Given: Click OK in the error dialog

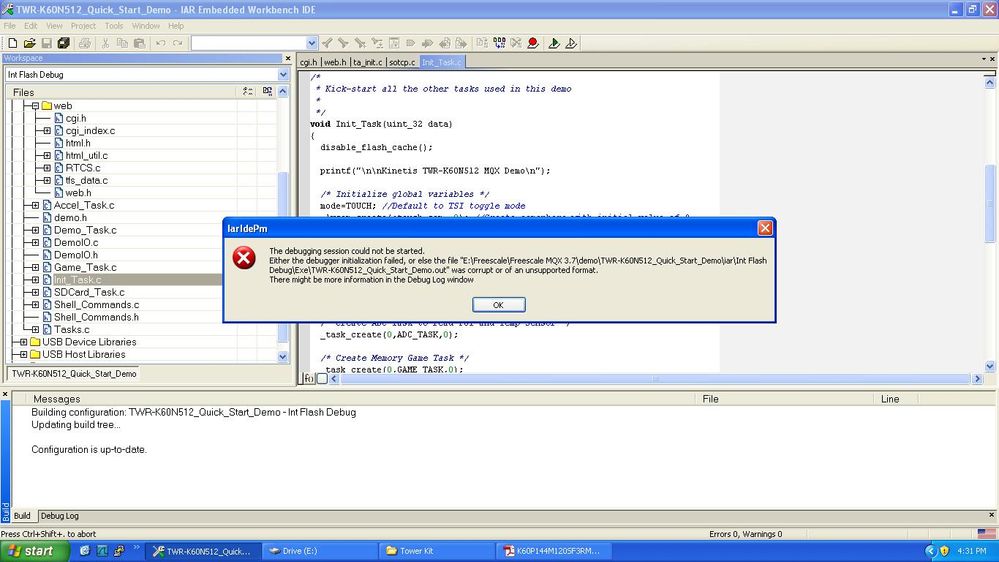Looking at the screenshot, I should click(x=499, y=305).
